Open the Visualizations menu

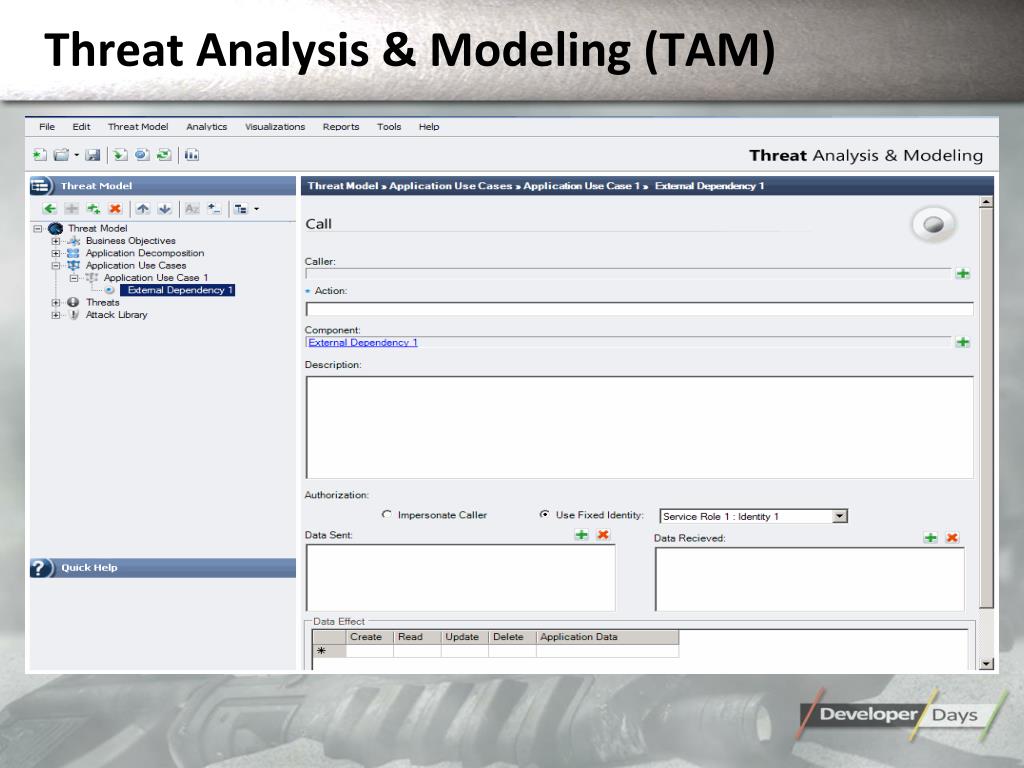click(275, 127)
